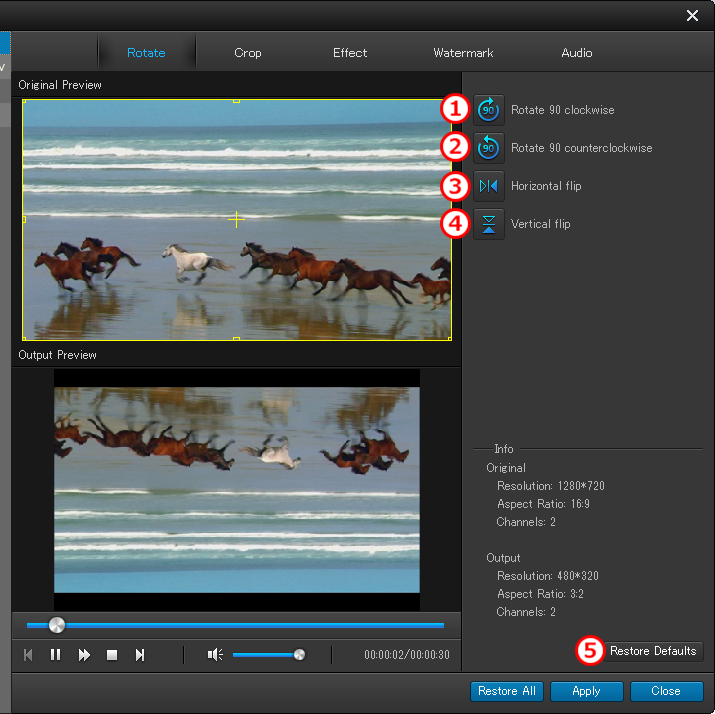Click the Restore All button
Viewport: 715px width, 714px height.
(507, 691)
